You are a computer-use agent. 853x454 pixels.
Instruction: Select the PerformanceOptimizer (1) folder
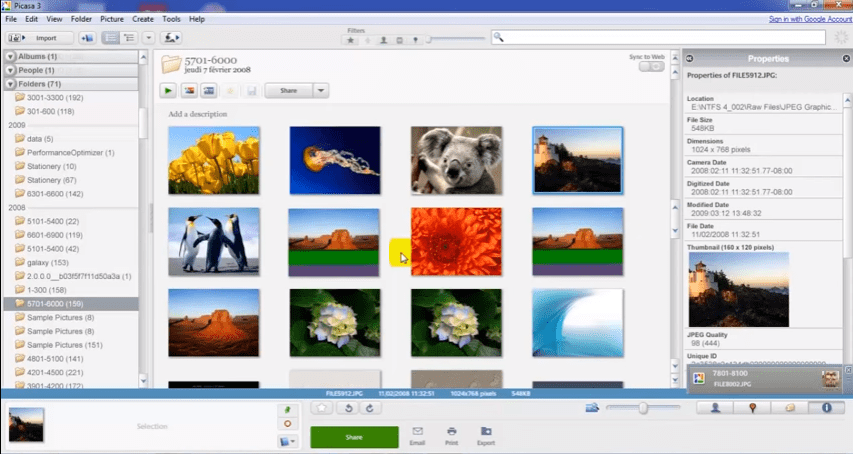(x=71, y=153)
